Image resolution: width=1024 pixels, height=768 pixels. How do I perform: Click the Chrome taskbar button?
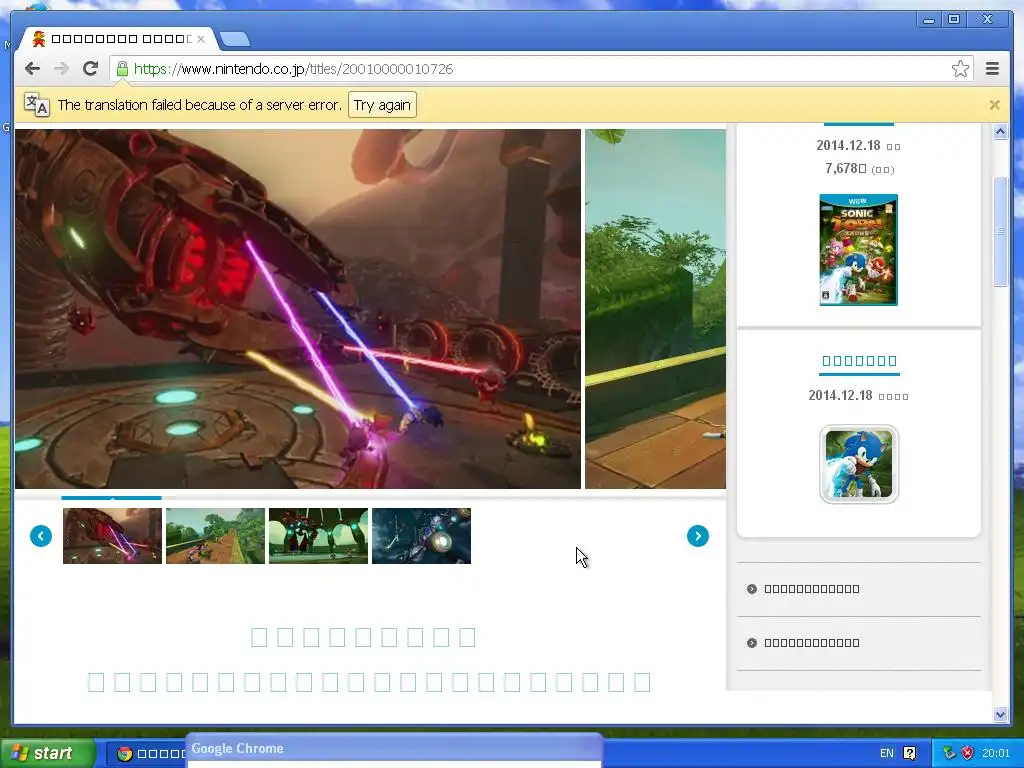[148, 754]
